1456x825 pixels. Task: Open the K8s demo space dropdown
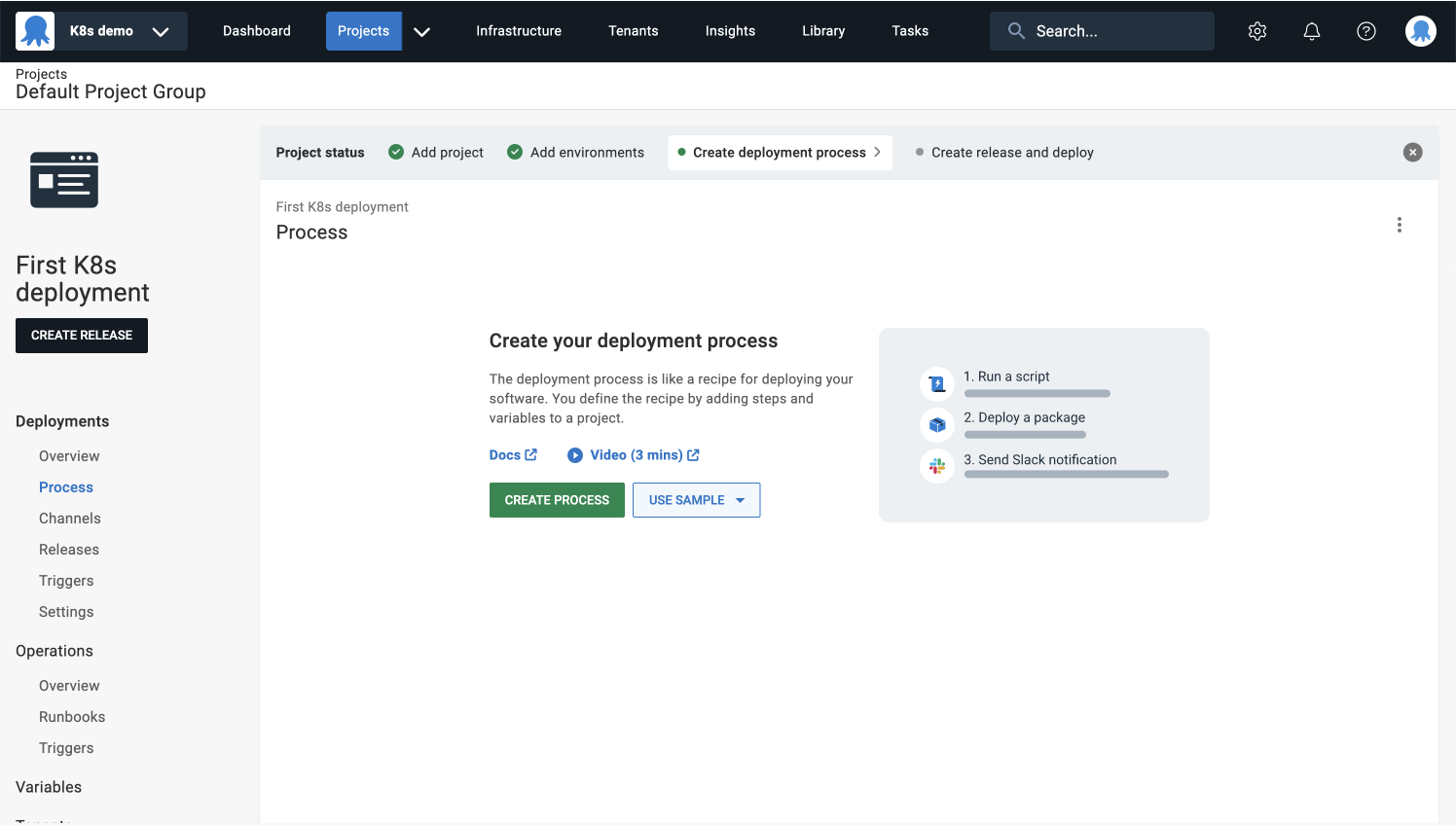pos(100,30)
